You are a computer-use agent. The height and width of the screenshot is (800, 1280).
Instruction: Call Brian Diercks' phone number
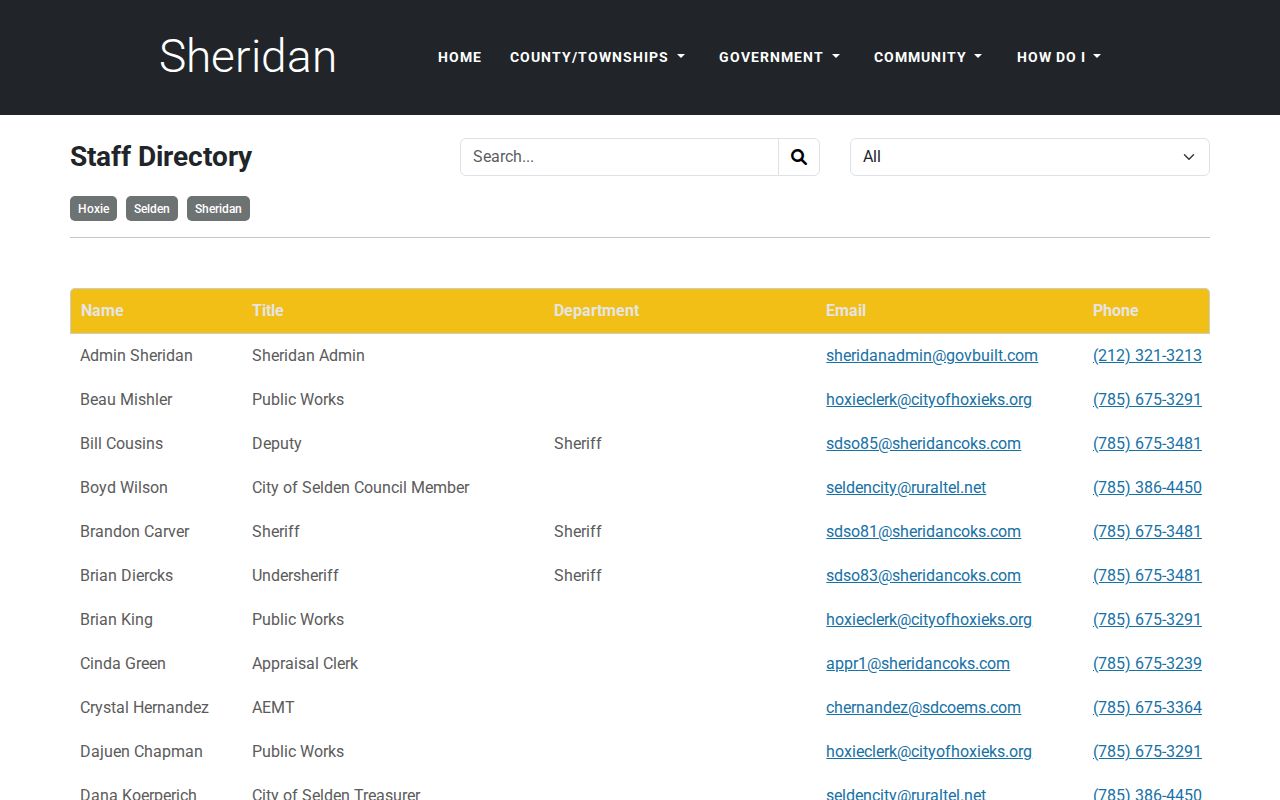pos(1147,575)
